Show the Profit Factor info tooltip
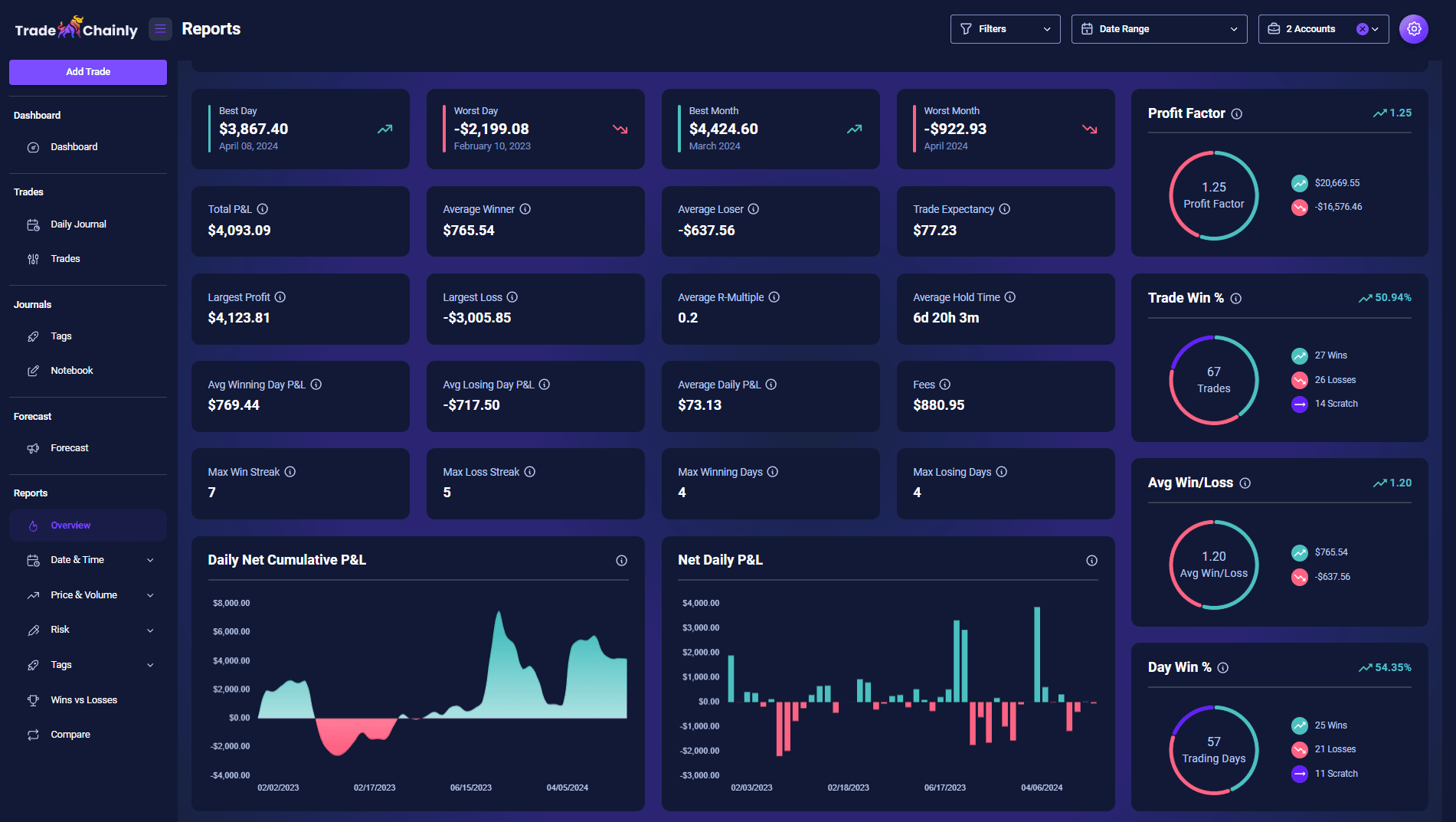Screen dimensions: 1456x822 (x=1238, y=113)
